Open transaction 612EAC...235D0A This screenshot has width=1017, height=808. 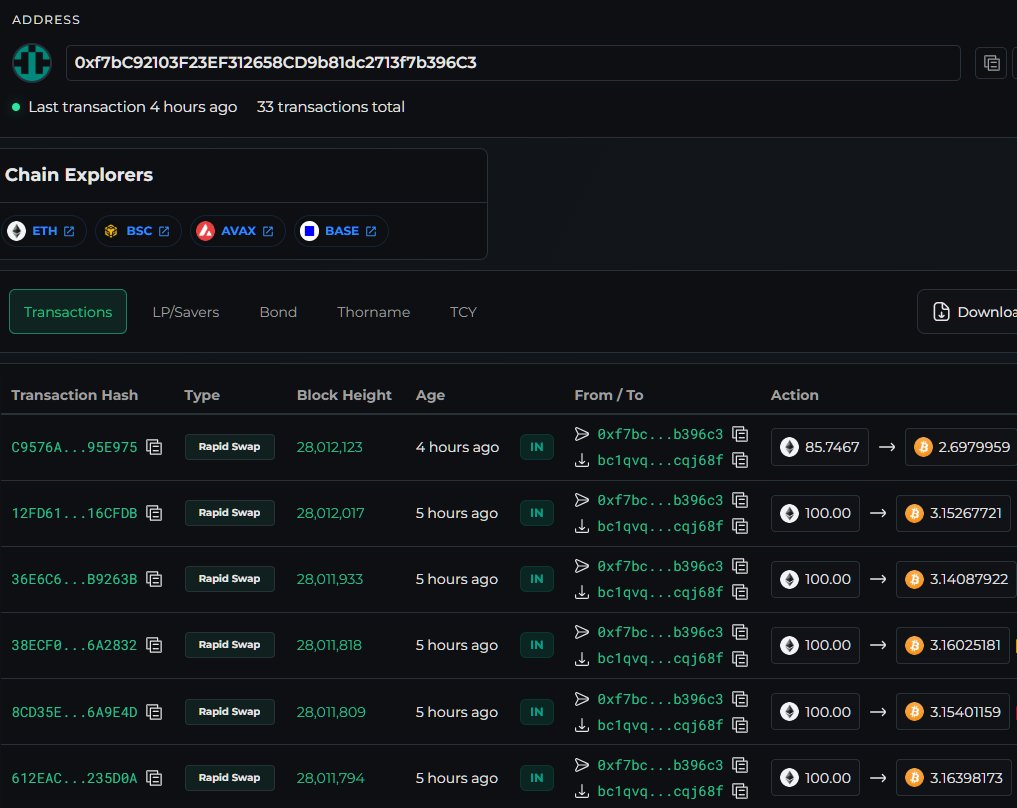(75, 778)
